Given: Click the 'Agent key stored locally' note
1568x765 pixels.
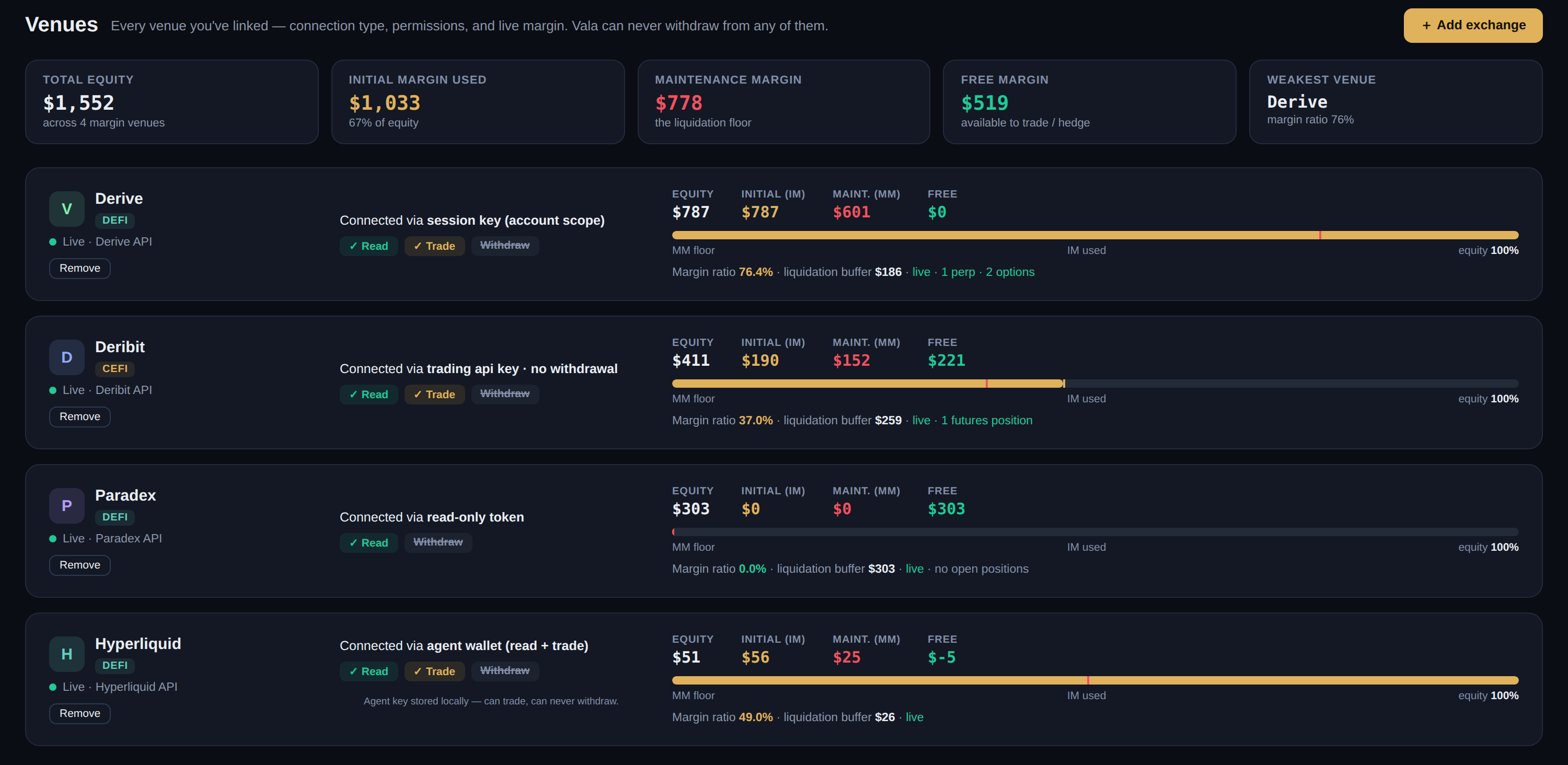Looking at the screenshot, I should (x=491, y=701).
